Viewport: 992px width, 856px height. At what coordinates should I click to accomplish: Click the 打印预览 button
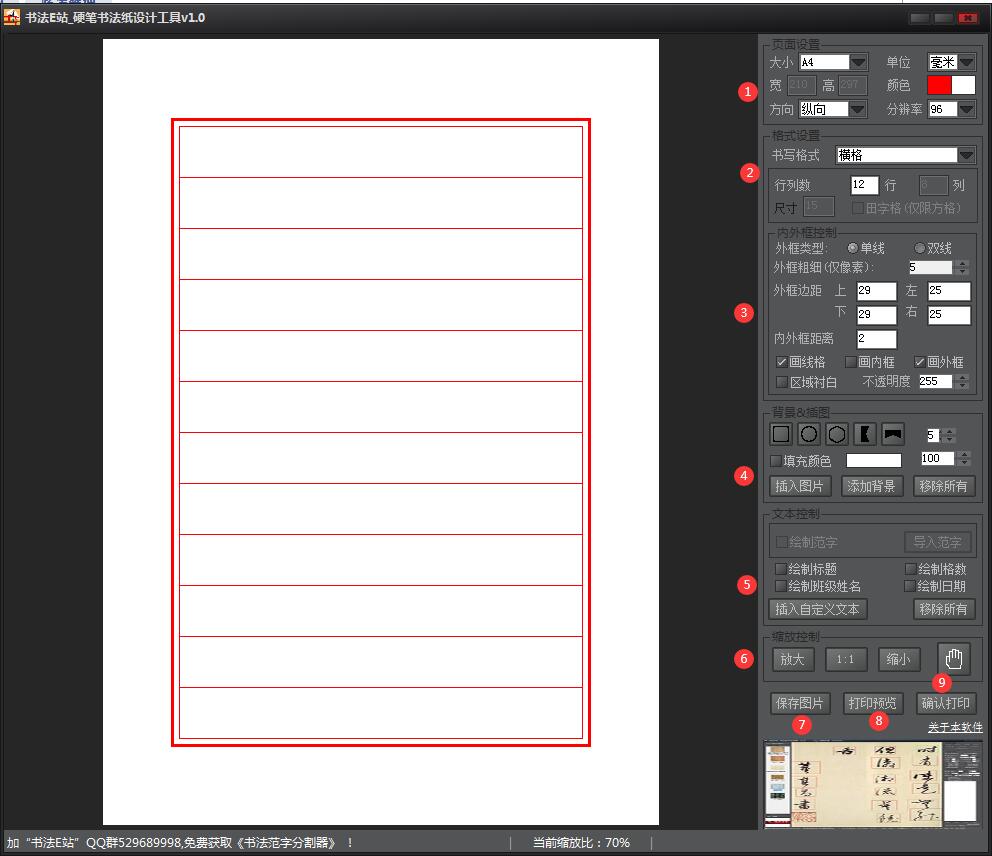click(x=872, y=703)
